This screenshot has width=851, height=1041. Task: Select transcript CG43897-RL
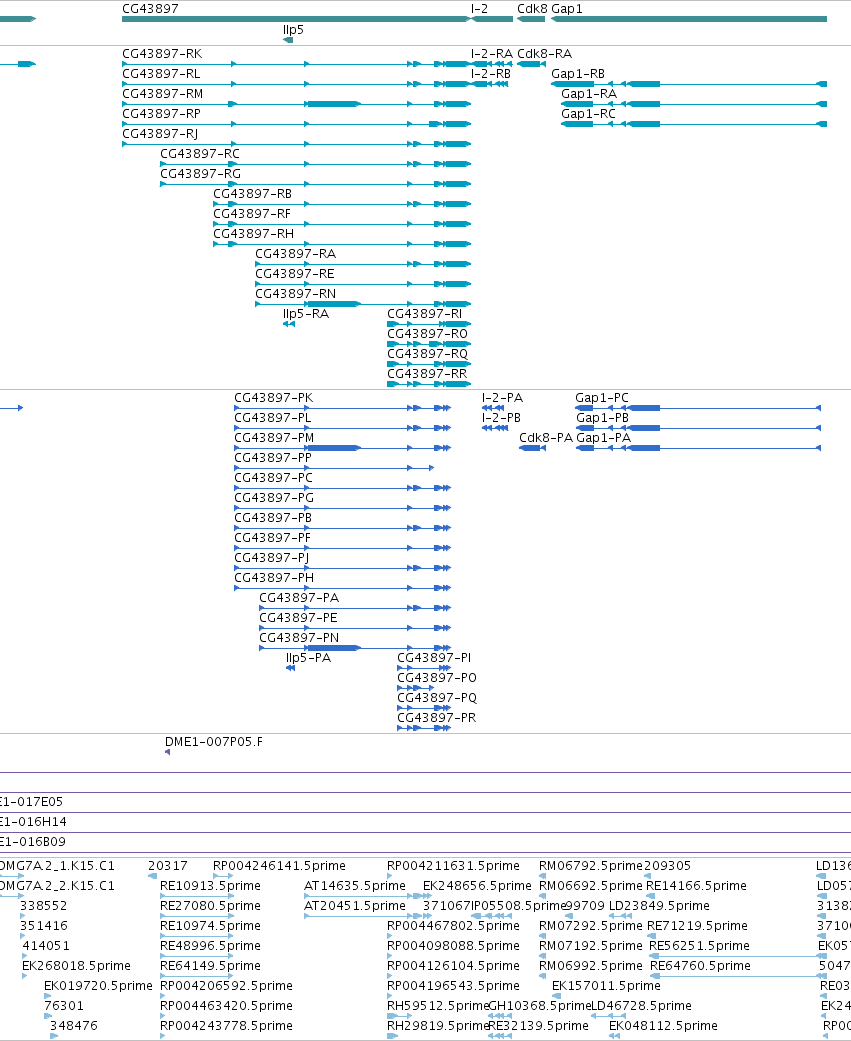point(296,84)
